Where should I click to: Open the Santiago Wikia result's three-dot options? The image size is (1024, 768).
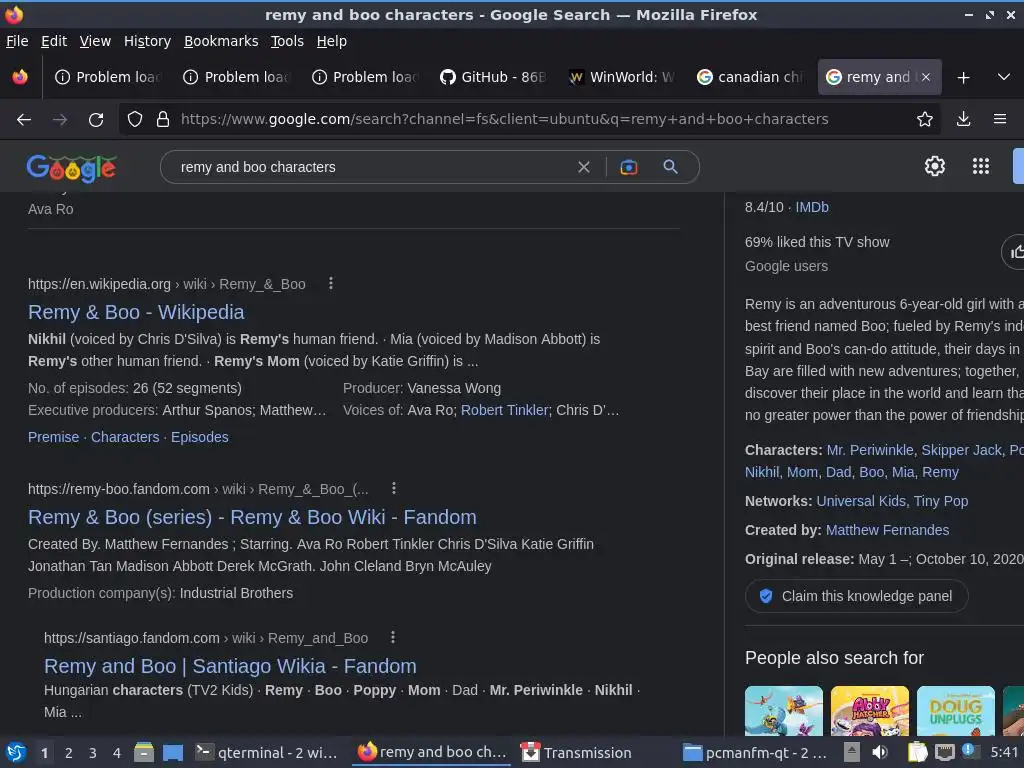[392, 637]
